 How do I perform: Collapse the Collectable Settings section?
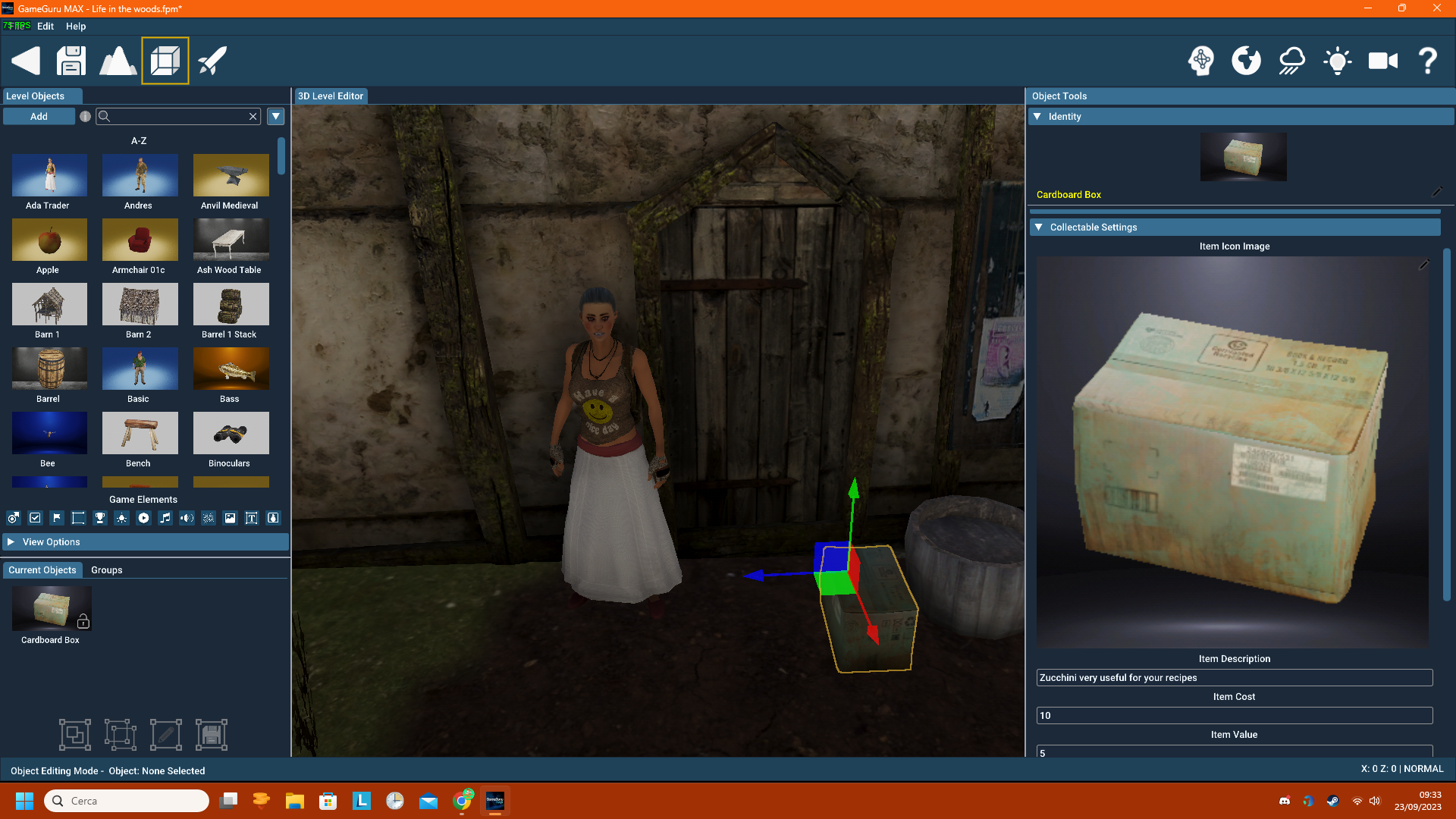[x=1040, y=227]
